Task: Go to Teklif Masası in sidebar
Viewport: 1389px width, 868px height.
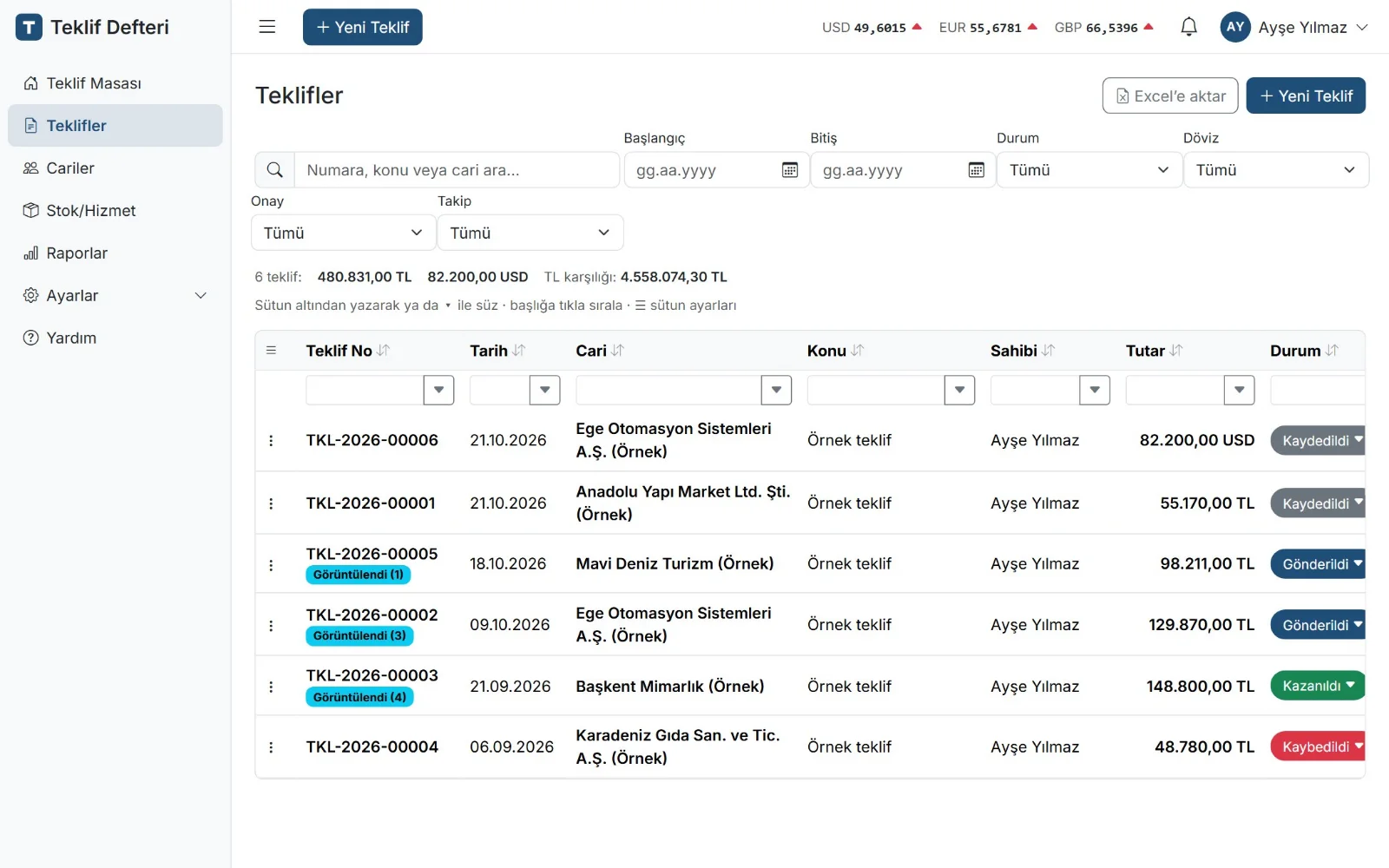Action: (x=115, y=83)
